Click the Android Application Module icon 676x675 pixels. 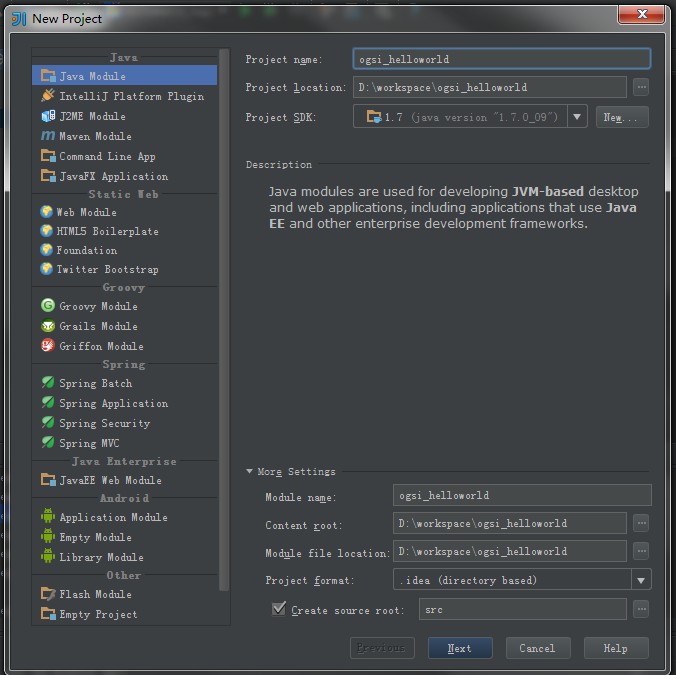[x=48, y=516]
